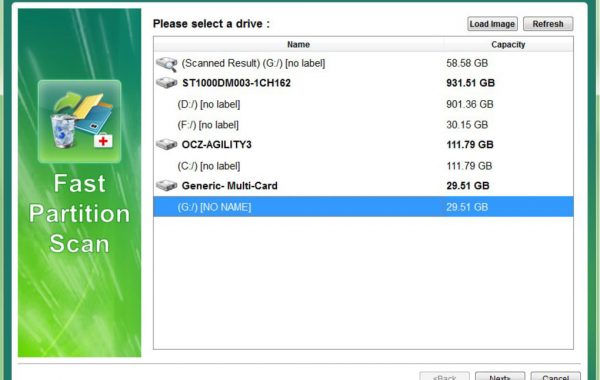Select the (C:/) [no label] partition

coord(363,166)
